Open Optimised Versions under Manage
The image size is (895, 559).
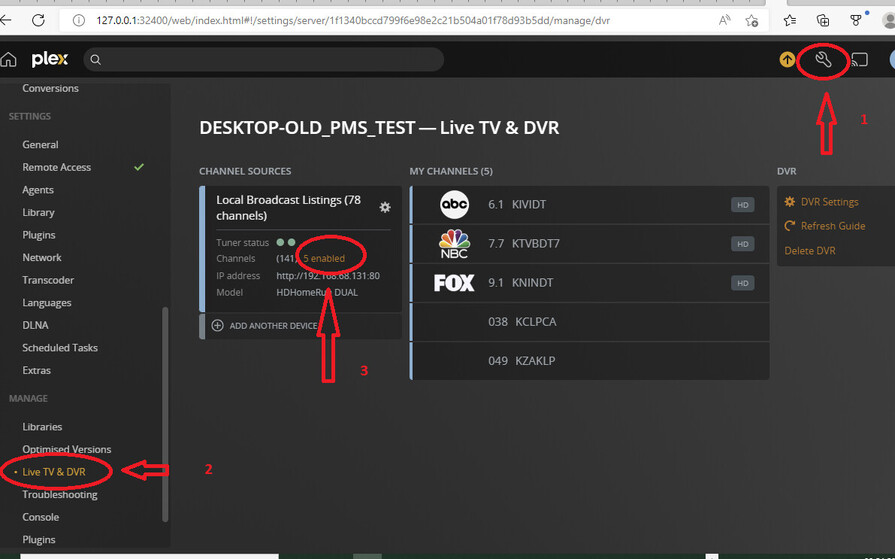point(67,449)
